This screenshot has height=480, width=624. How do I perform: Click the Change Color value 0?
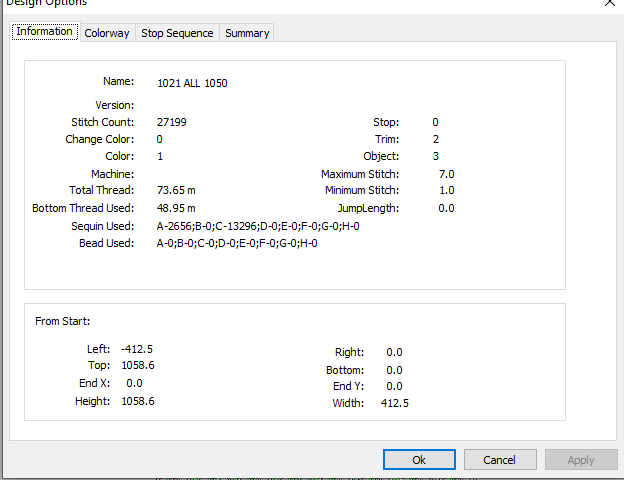[160, 139]
